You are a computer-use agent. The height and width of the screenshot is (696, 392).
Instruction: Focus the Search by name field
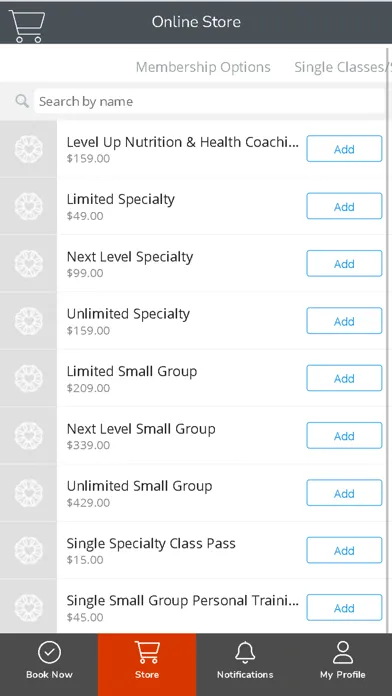tap(209, 101)
